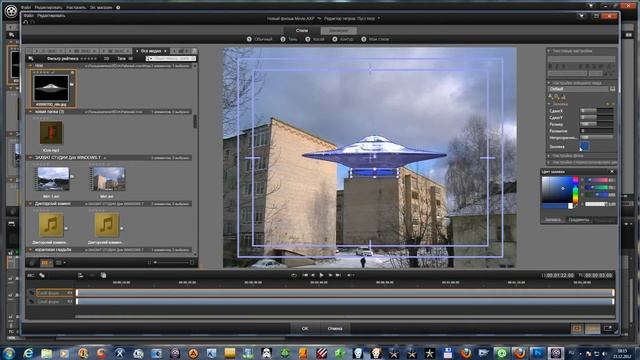Viewport: 640px width, 360px height.
Task: Select the Контур style category
Action: (x=343, y=39)
